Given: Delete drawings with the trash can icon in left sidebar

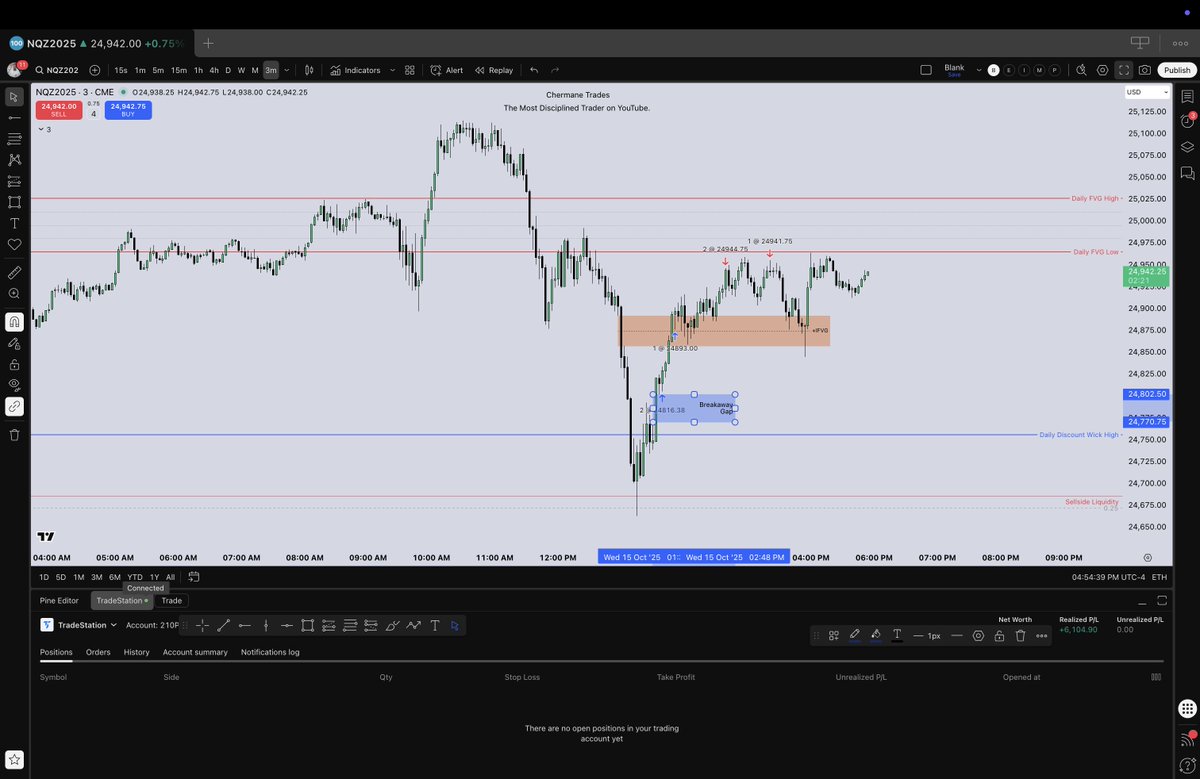Looking at the screenshot, I should point(14,435).
